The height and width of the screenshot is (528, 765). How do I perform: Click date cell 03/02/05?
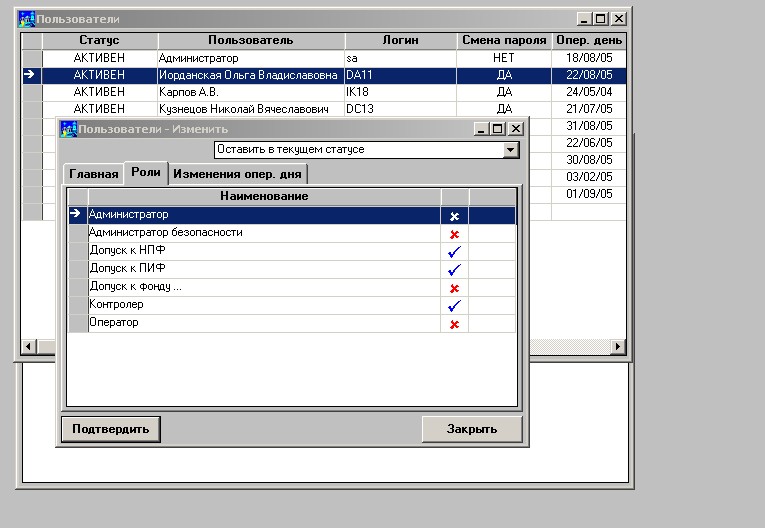point(589,177)
